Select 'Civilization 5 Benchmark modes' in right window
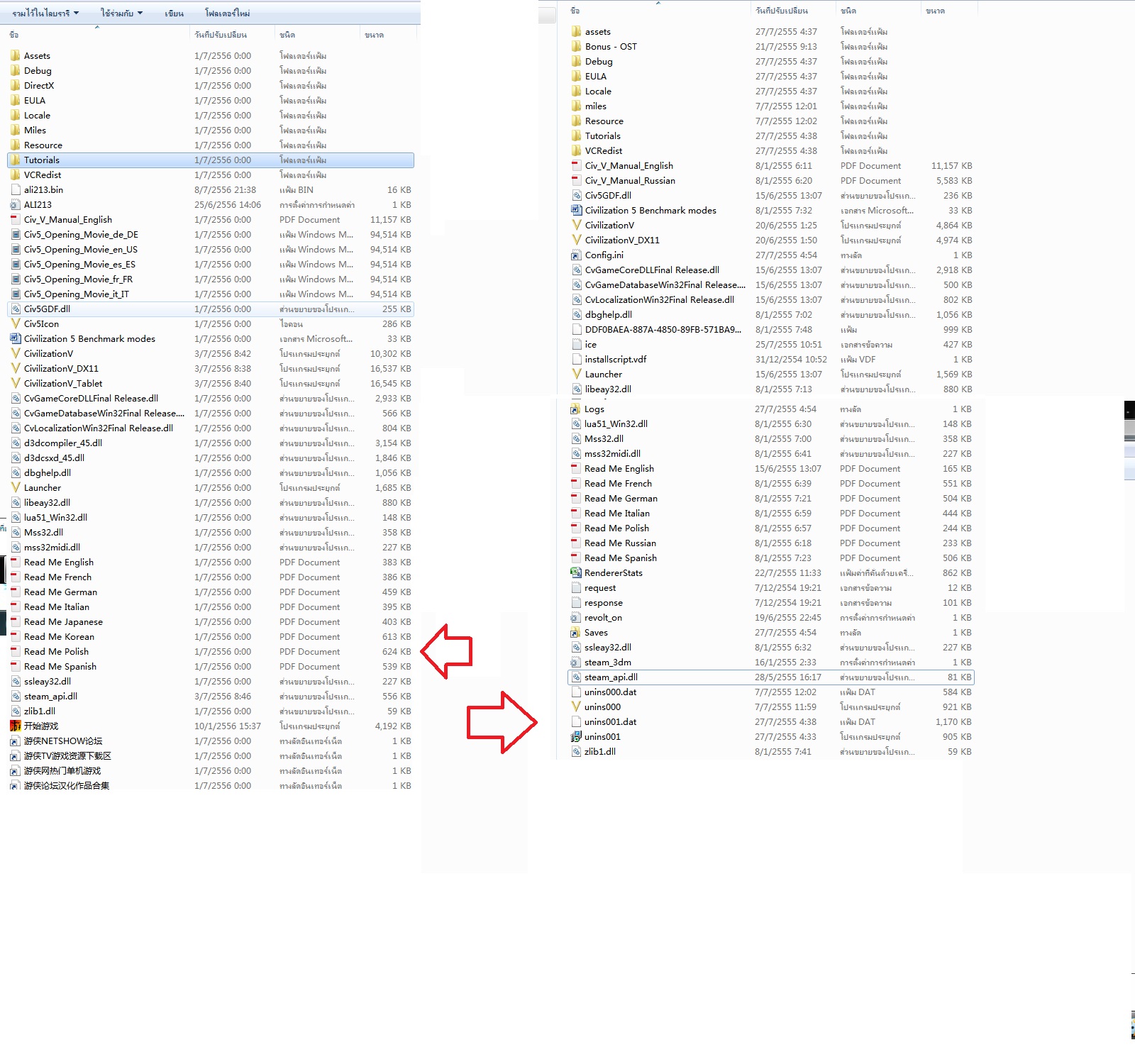This screenshot has width=1135, height=1064. tap(650, 210)
